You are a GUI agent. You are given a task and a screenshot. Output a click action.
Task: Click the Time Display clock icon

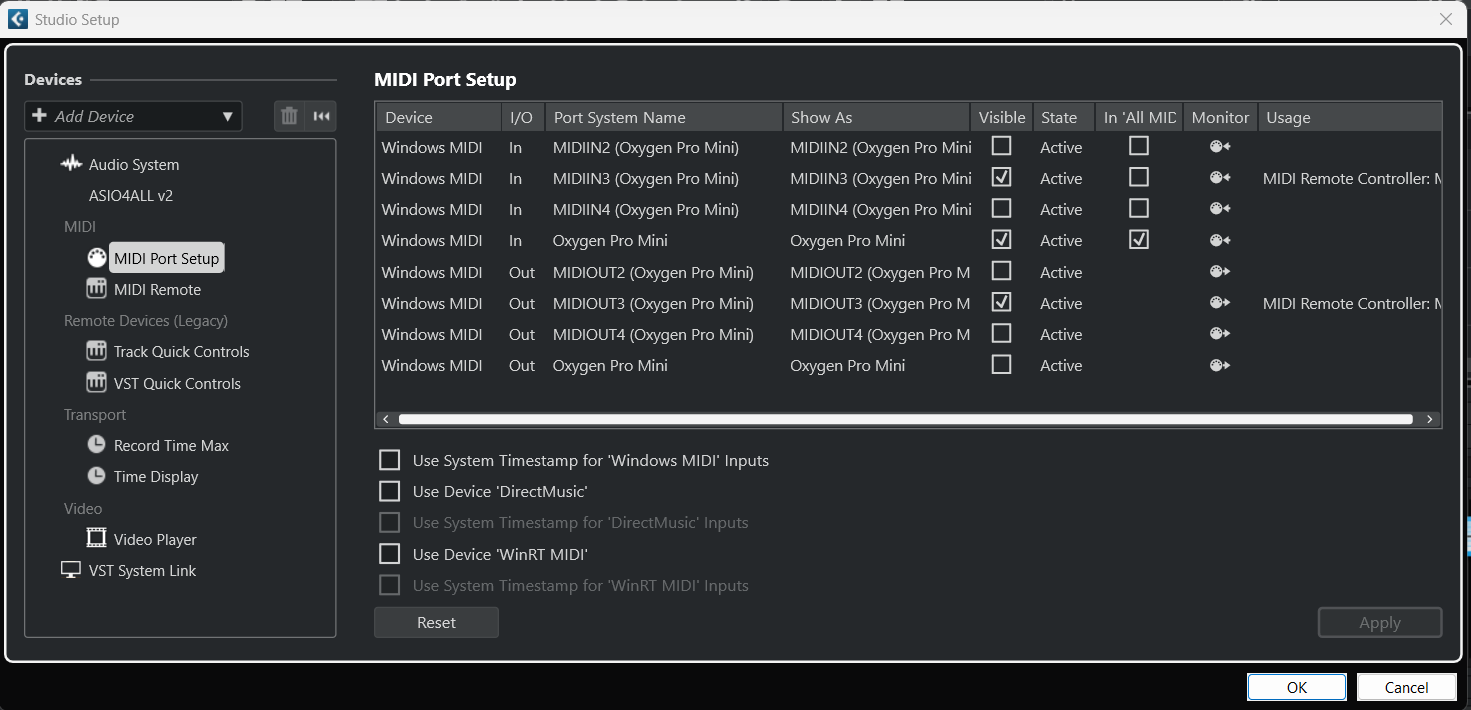coord(96,476)
